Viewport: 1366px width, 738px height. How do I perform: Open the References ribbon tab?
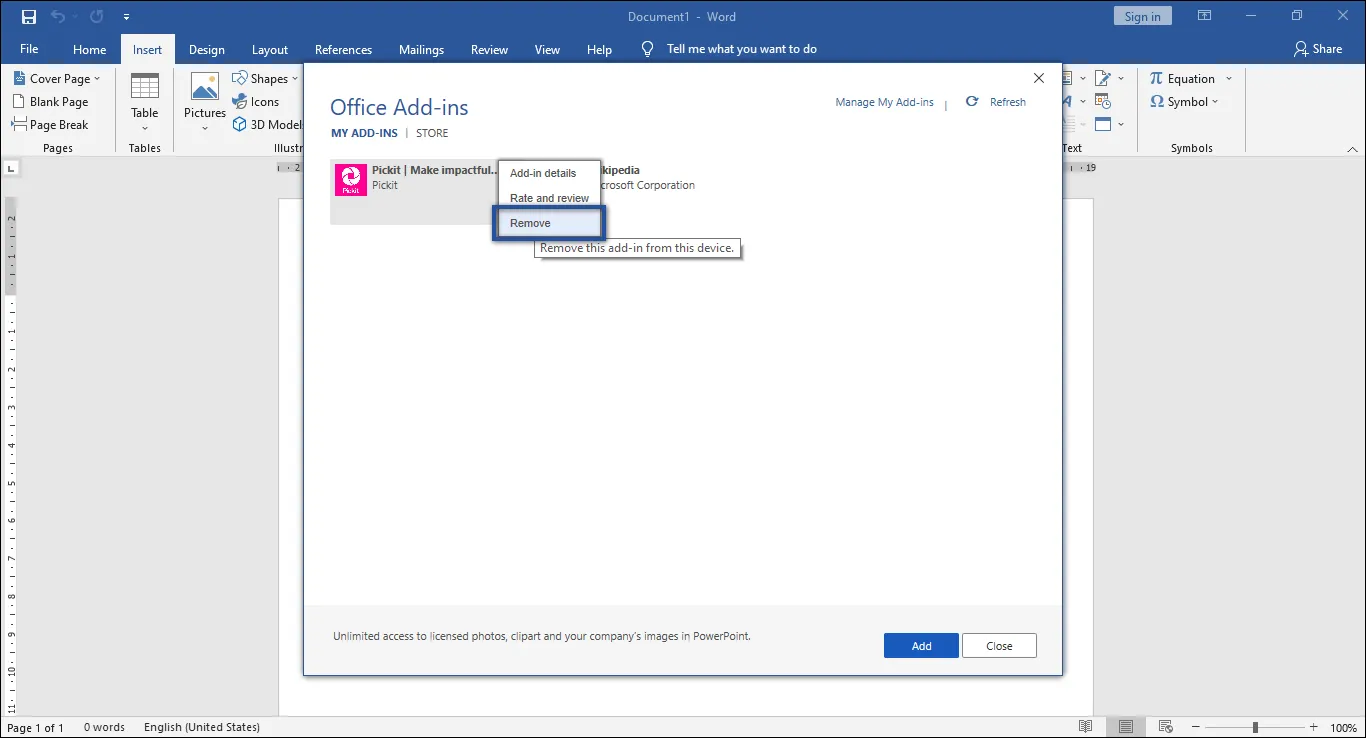pos(343,49)
